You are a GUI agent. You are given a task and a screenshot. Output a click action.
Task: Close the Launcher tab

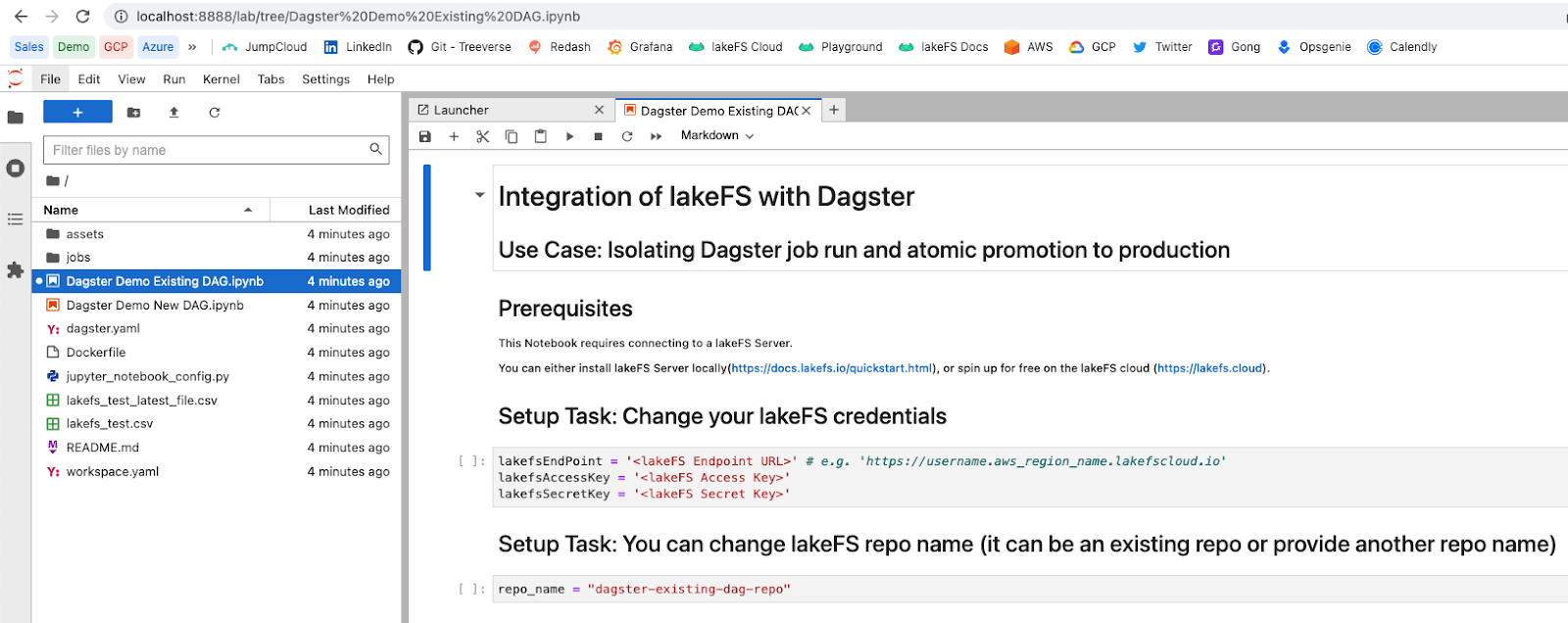[599, 111]
